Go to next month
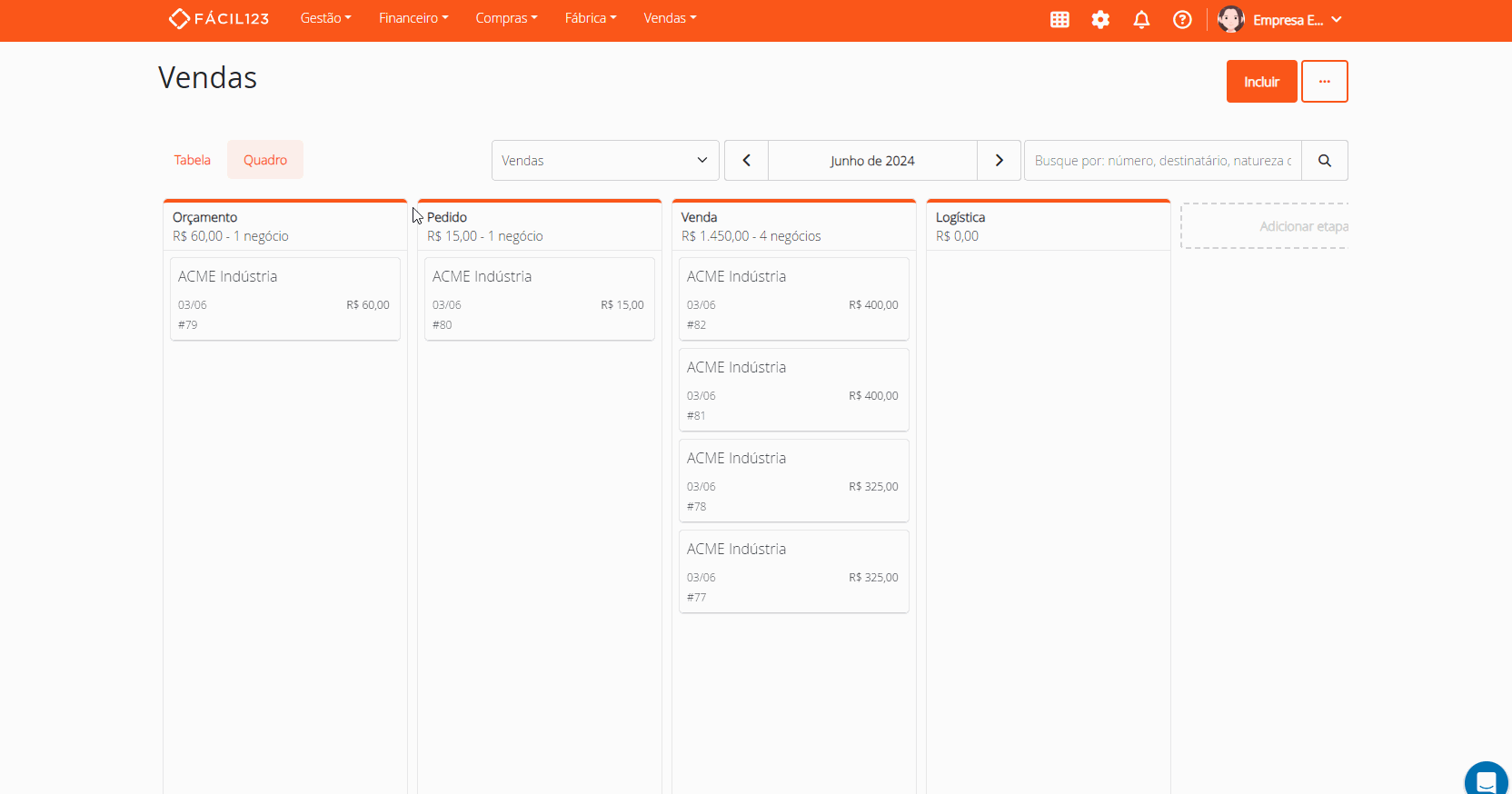Image resolution: width=1512 pixels, height=794 pixels. (999, 161)
